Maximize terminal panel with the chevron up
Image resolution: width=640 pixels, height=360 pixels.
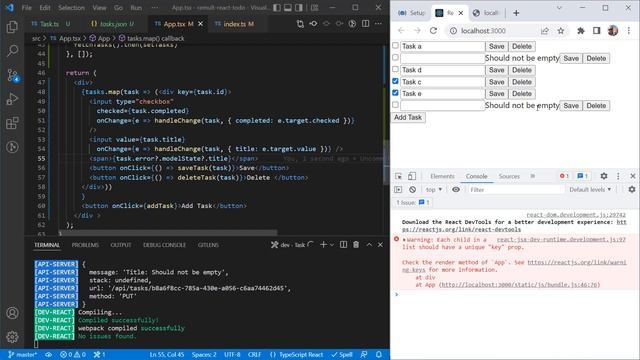click(x=369, y=244)
